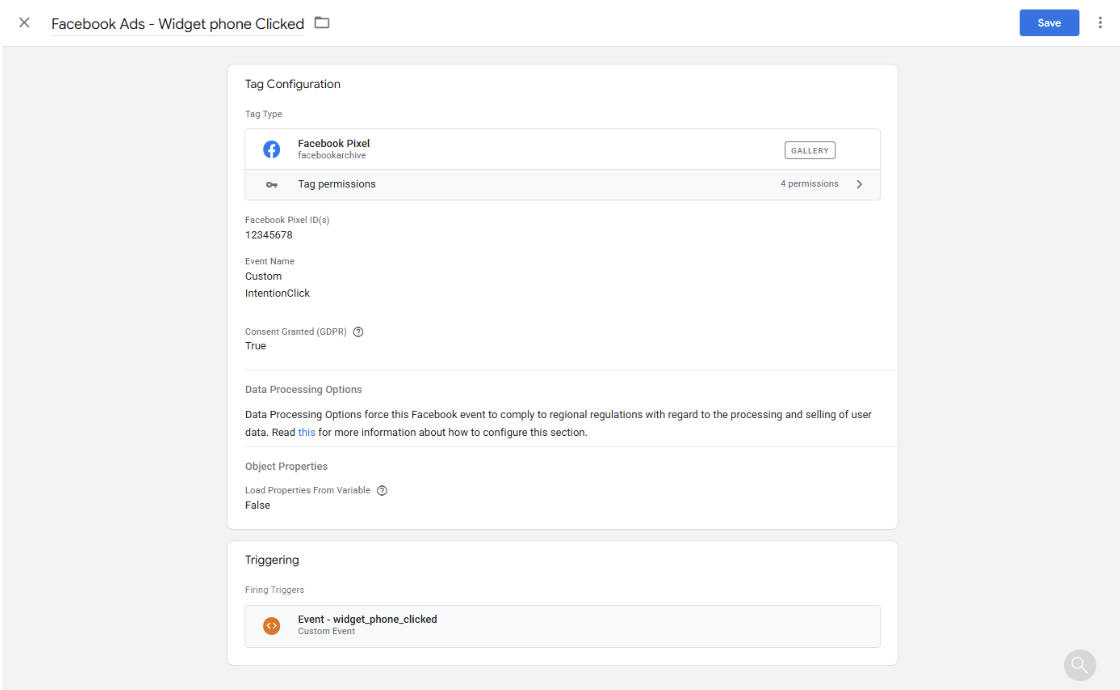
Task: Click the facebookarchive author text
Action: pyautogui.click(x=331, y=155)
